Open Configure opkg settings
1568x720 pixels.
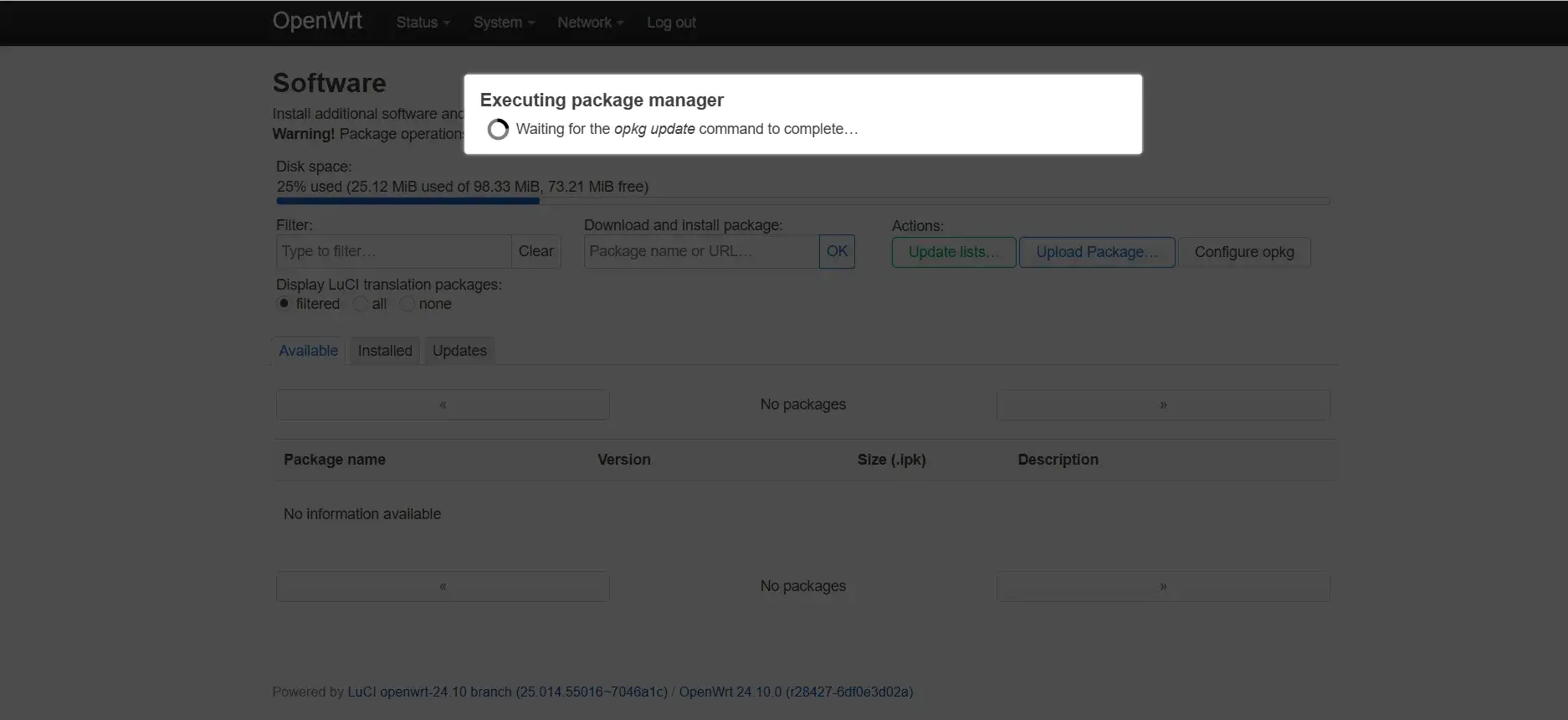(x=1244, y=252)
